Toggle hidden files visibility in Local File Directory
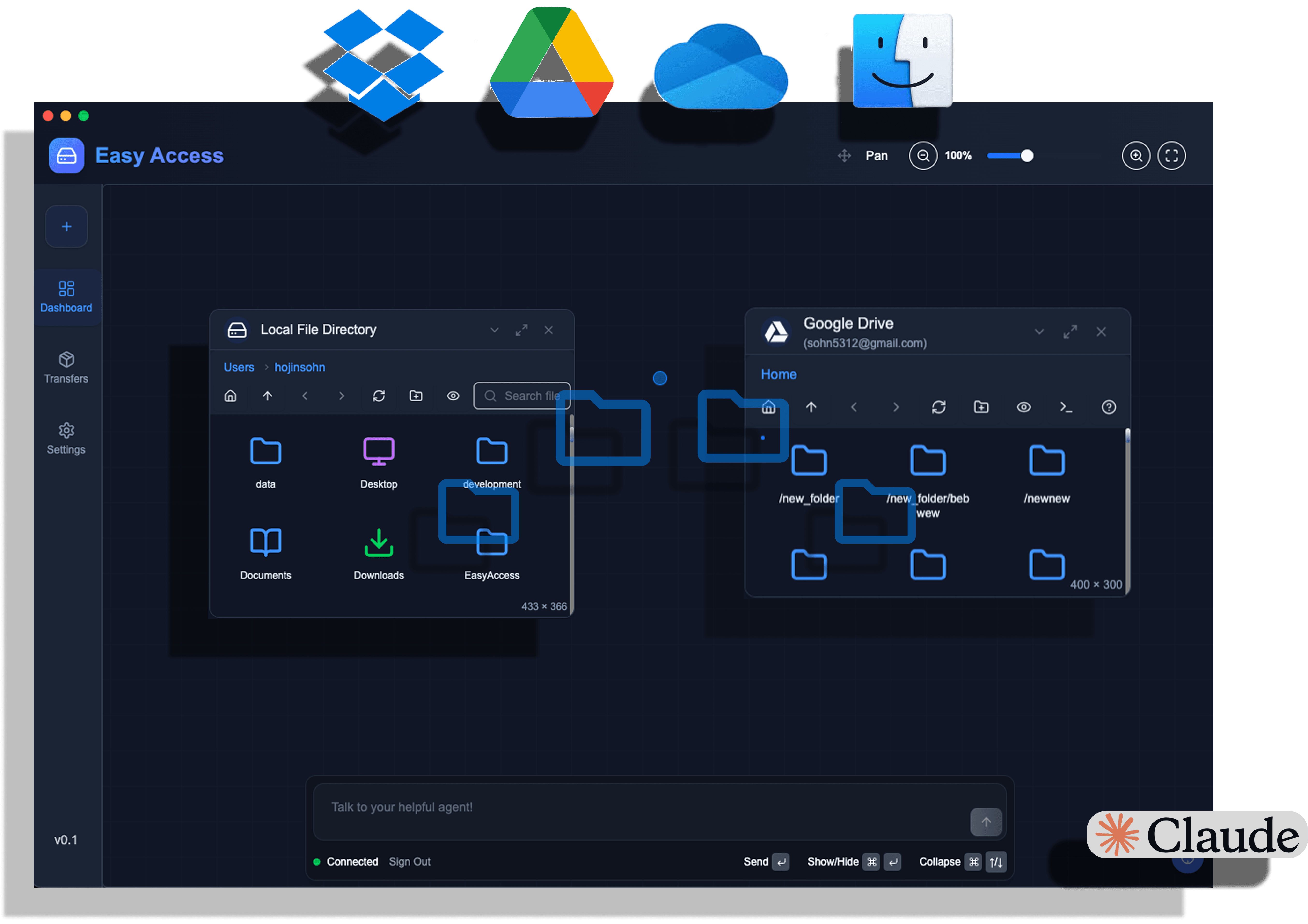Viewport: 1308px width, 924px height. tap(453, 396)
